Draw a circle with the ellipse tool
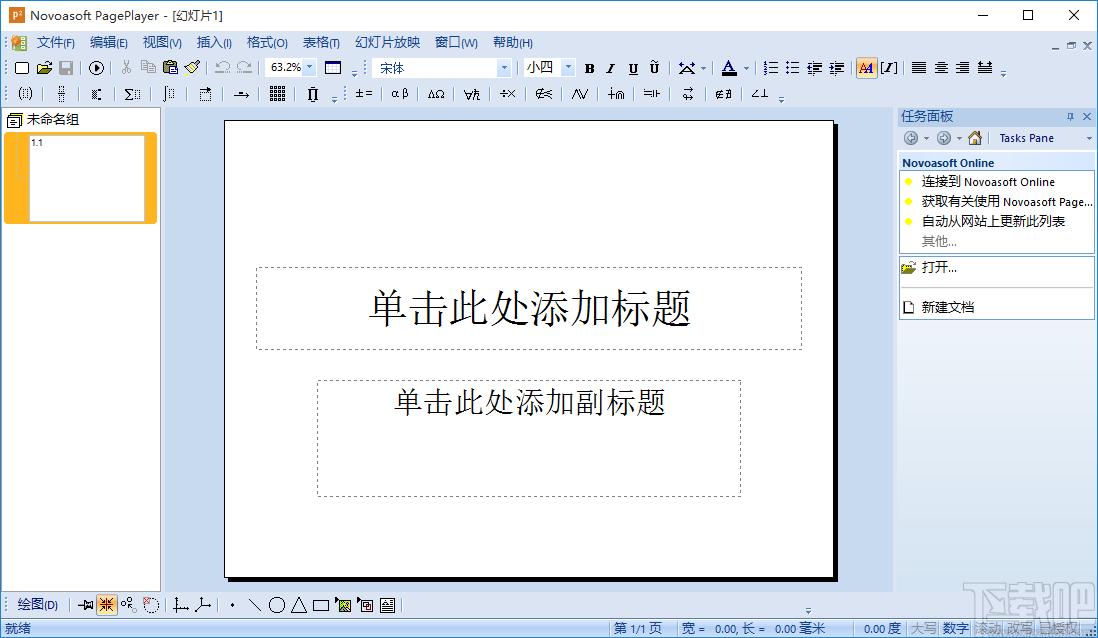Screen dimensions: 1098x638 click(x=277, y=605)
